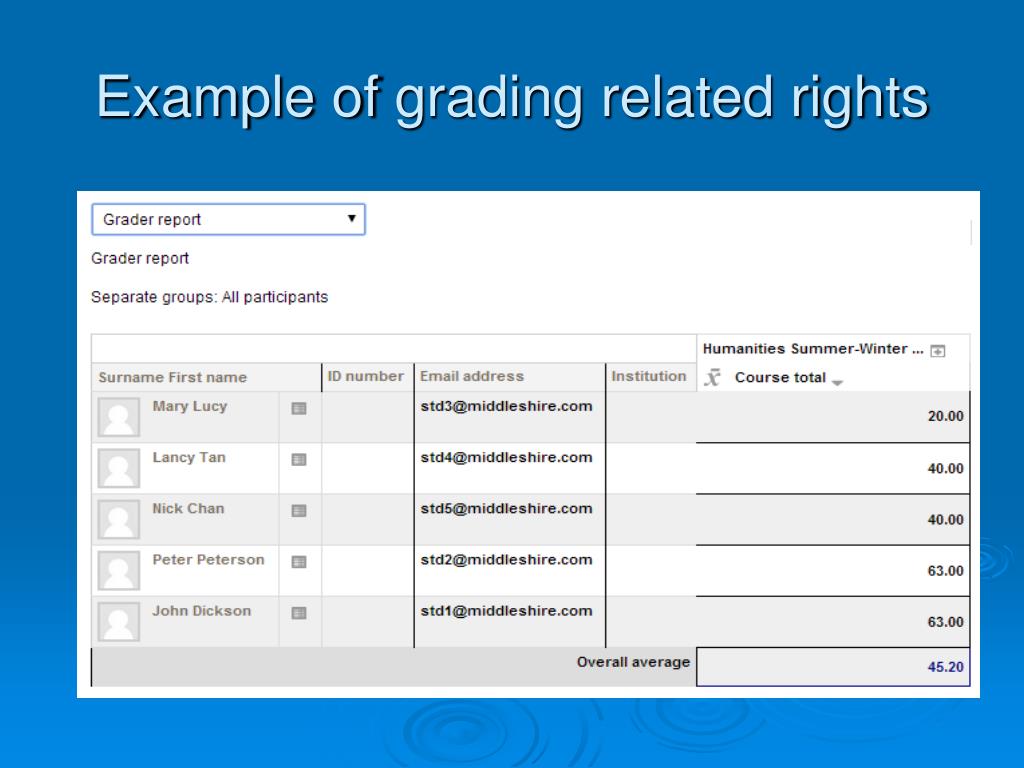Open Nick Chan name link
The image size is (1024, 768).
coord(188,509)
